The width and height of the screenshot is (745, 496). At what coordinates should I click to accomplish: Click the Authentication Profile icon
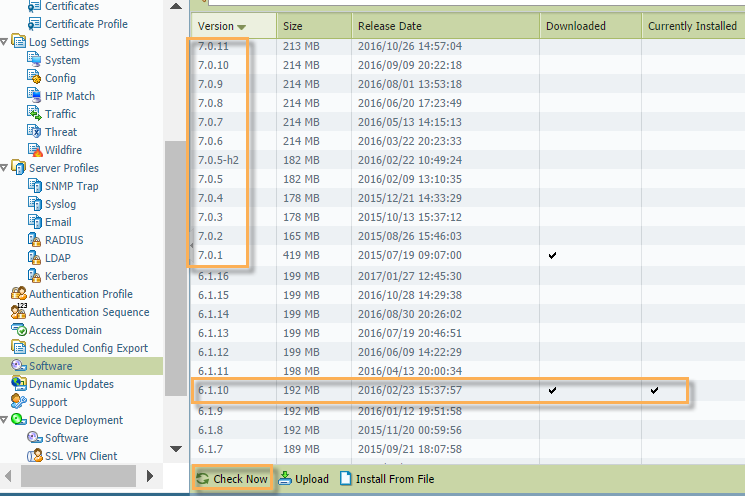pos(19,294)
